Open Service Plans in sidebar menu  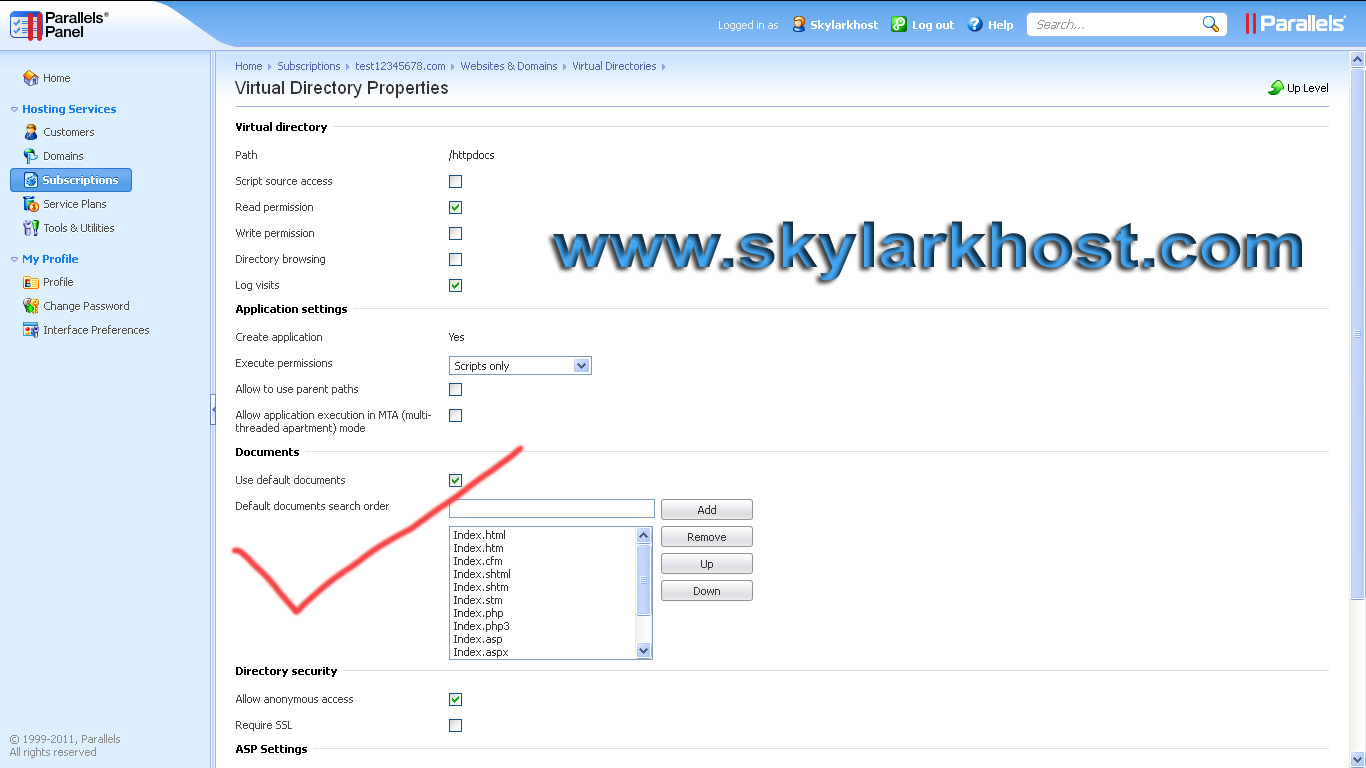(x=75, y=204)
